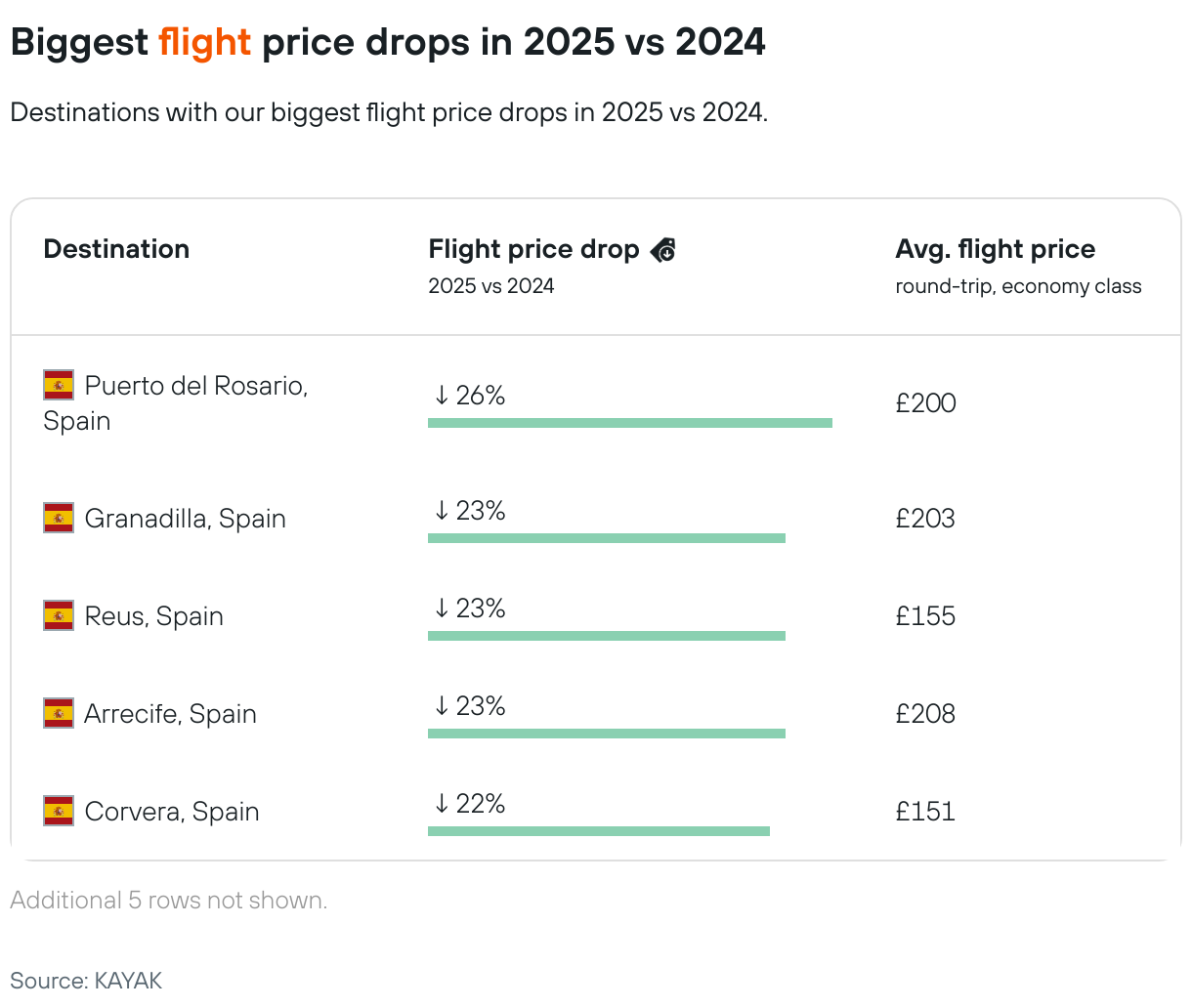Screen dimensions: 1192x1008
Task: Select the Granadilla, Spain destination name
Action: point(186,519)
